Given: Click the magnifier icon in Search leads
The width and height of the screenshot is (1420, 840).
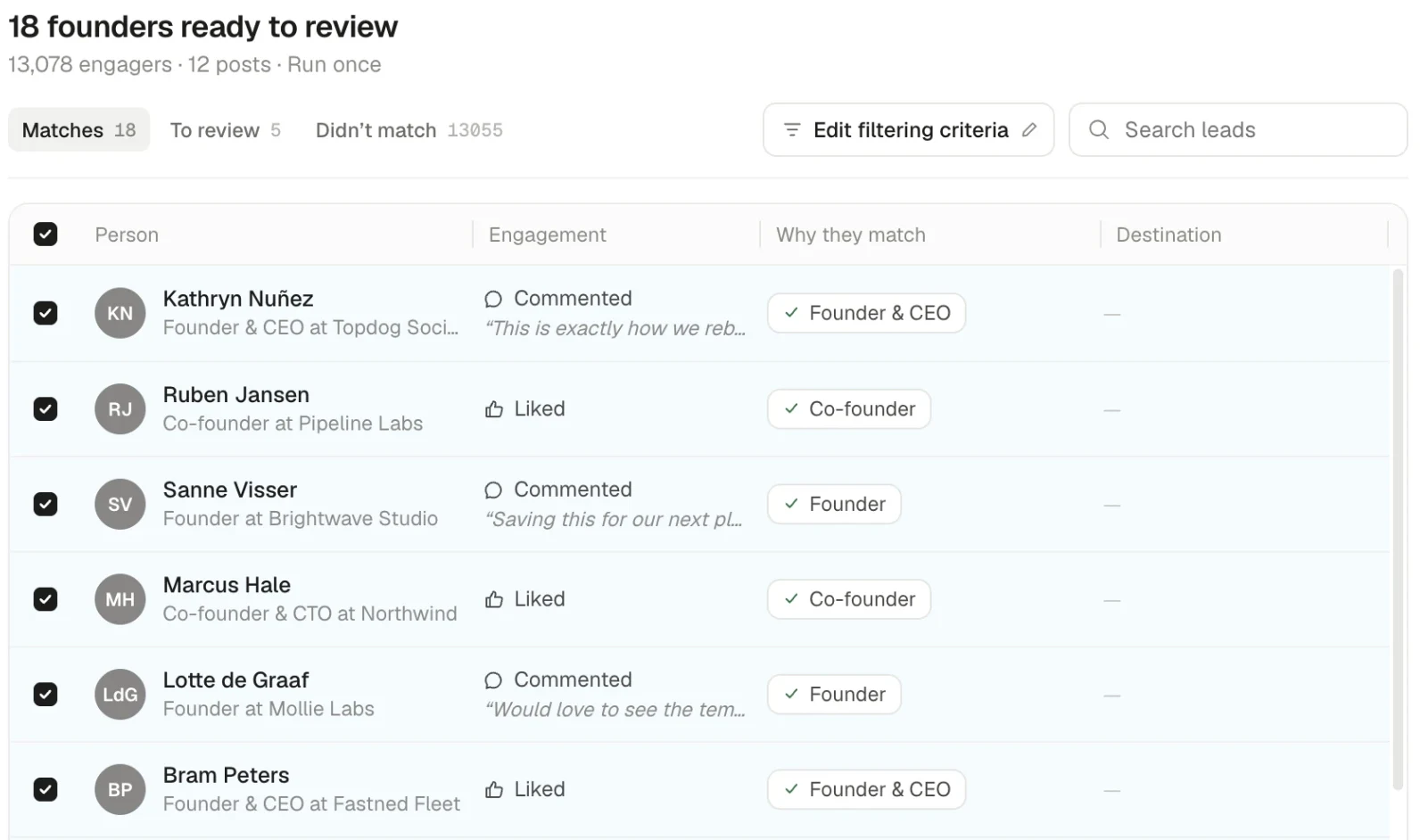Looking at the screenshot, I should click(x=1099, y=130).
